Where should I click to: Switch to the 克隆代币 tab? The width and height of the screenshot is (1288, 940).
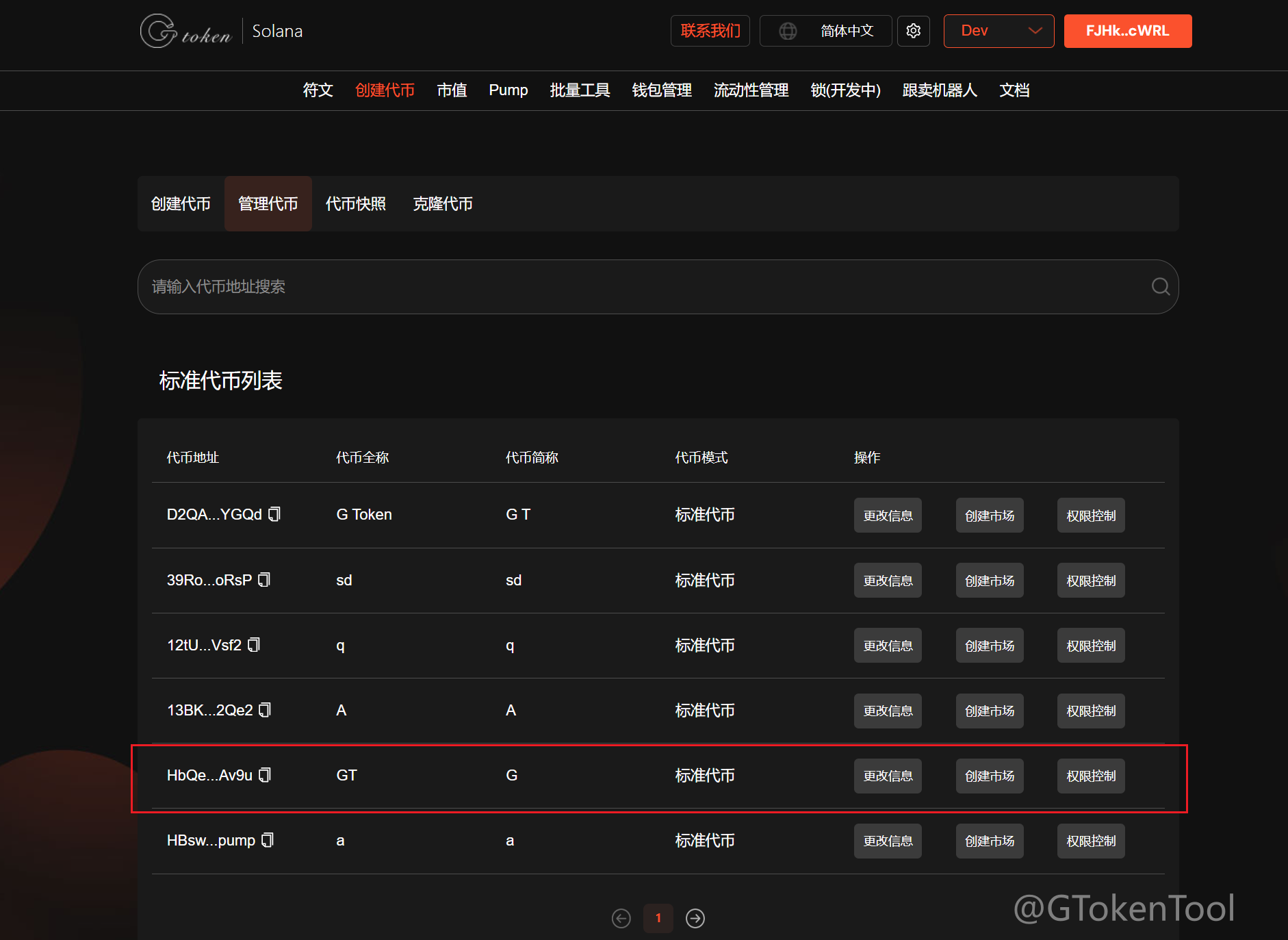pyautogui.click(x=443, y=204)
